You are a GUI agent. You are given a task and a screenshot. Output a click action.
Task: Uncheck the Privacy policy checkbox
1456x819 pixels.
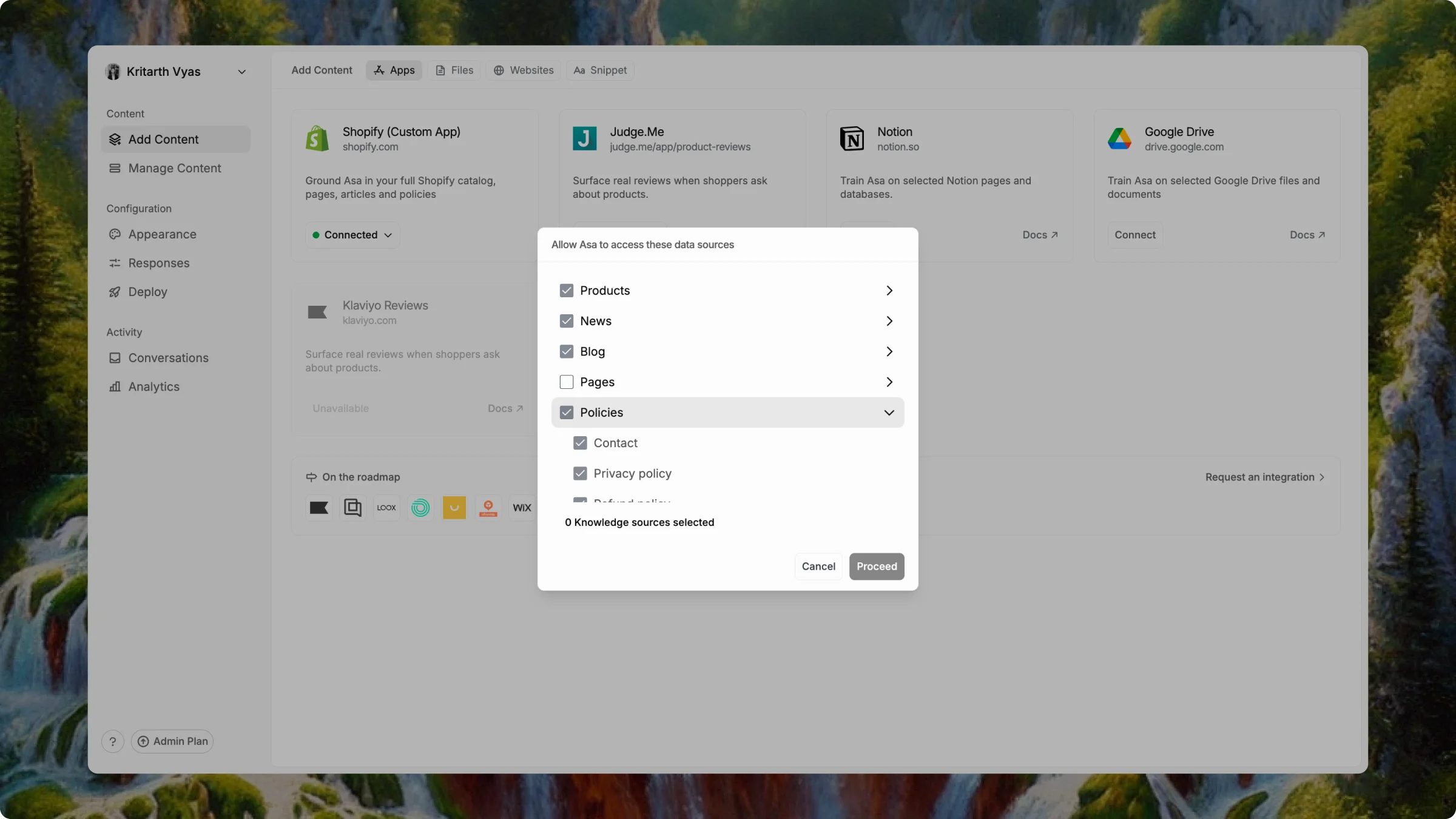point(580,473)
